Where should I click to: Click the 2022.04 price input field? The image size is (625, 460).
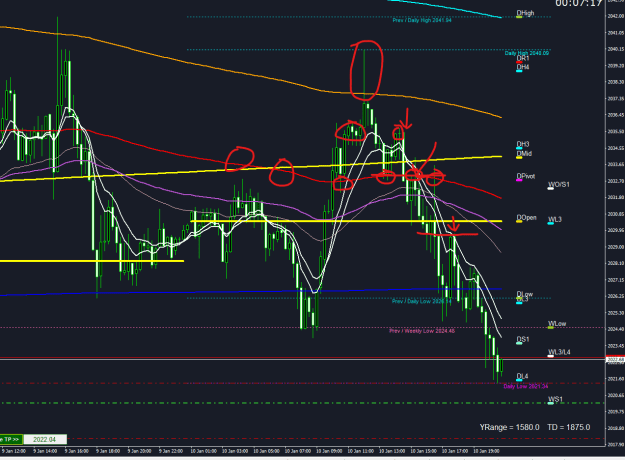[45, 439]
